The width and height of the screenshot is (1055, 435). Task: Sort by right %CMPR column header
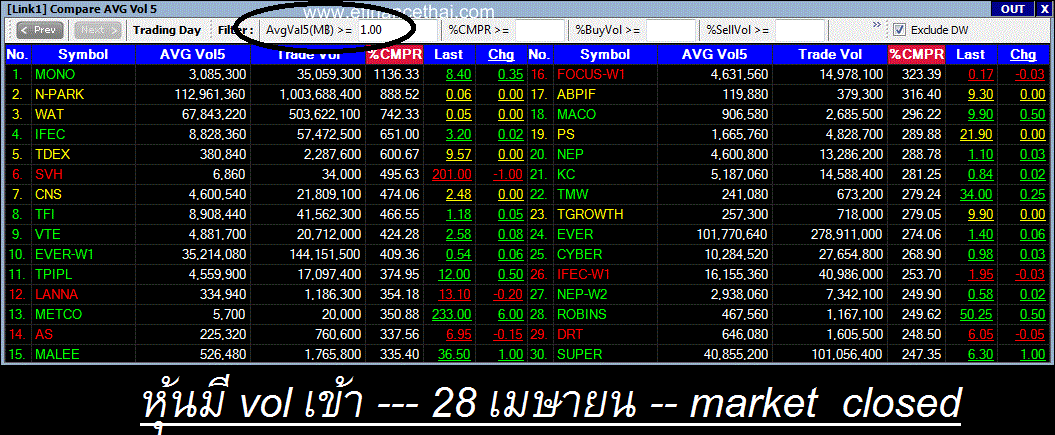(x=916, y=54)
